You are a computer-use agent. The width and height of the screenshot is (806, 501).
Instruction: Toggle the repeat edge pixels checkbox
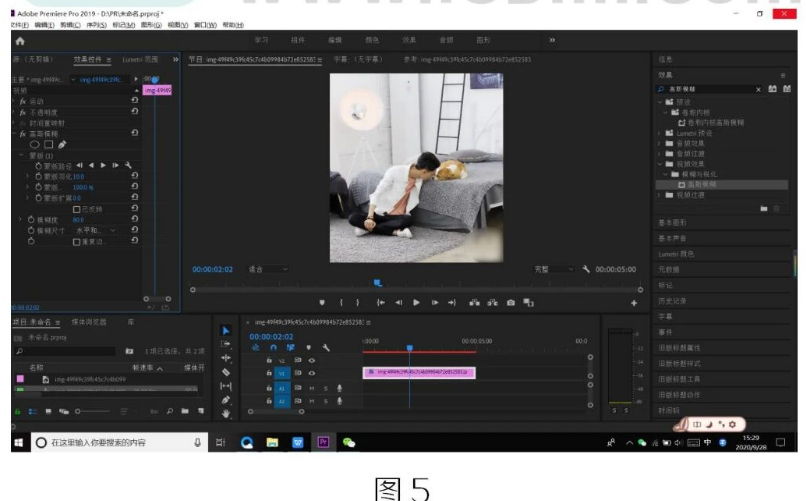(77, 241)
